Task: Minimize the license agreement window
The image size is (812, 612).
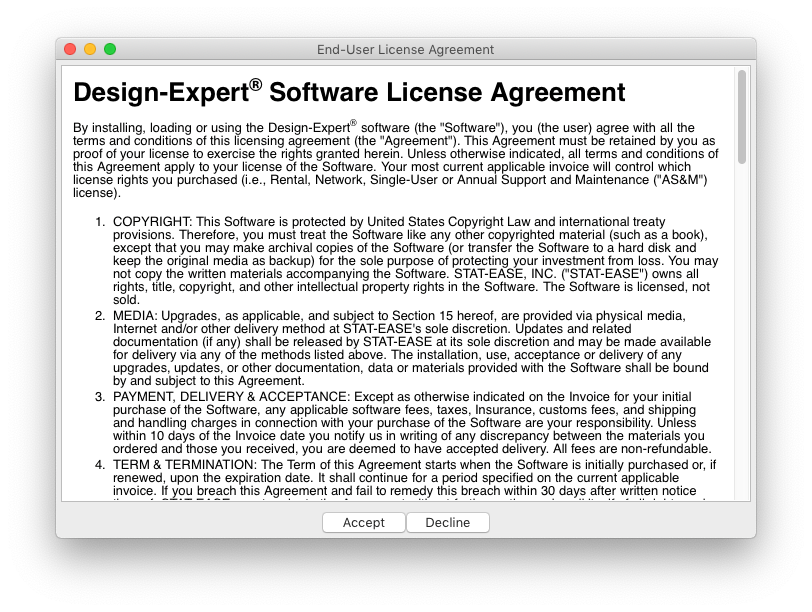Action: coord(90,49)
